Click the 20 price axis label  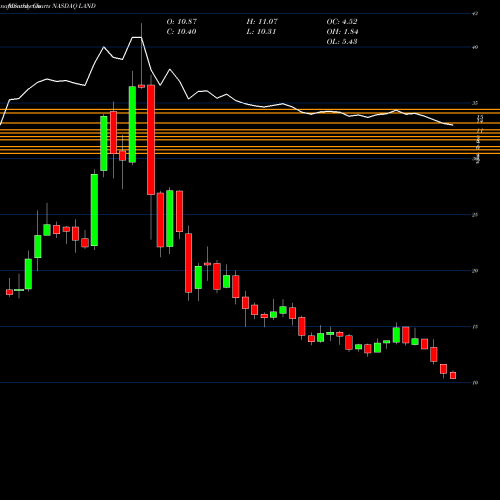pyautogui.click(x=475, y=271)
